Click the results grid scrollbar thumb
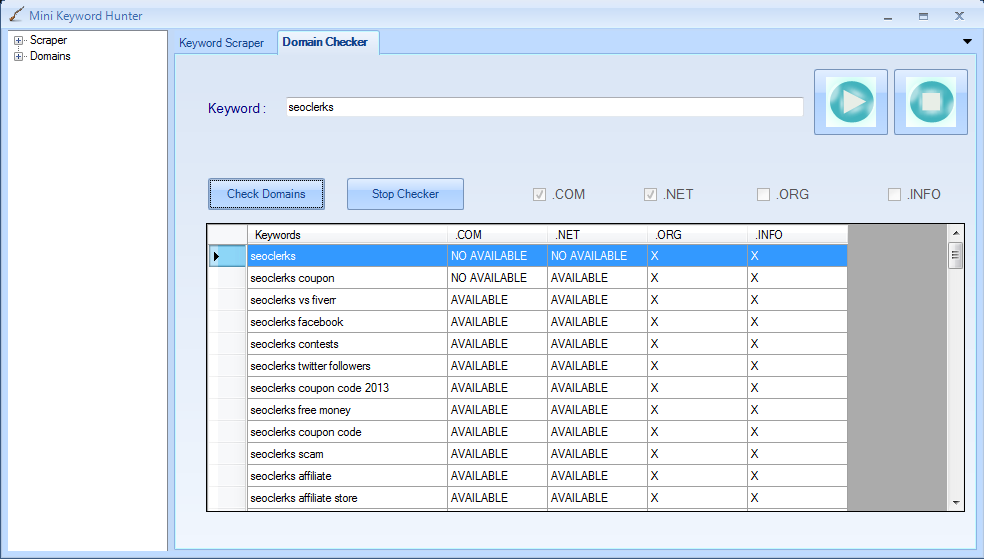 [956, 255]
